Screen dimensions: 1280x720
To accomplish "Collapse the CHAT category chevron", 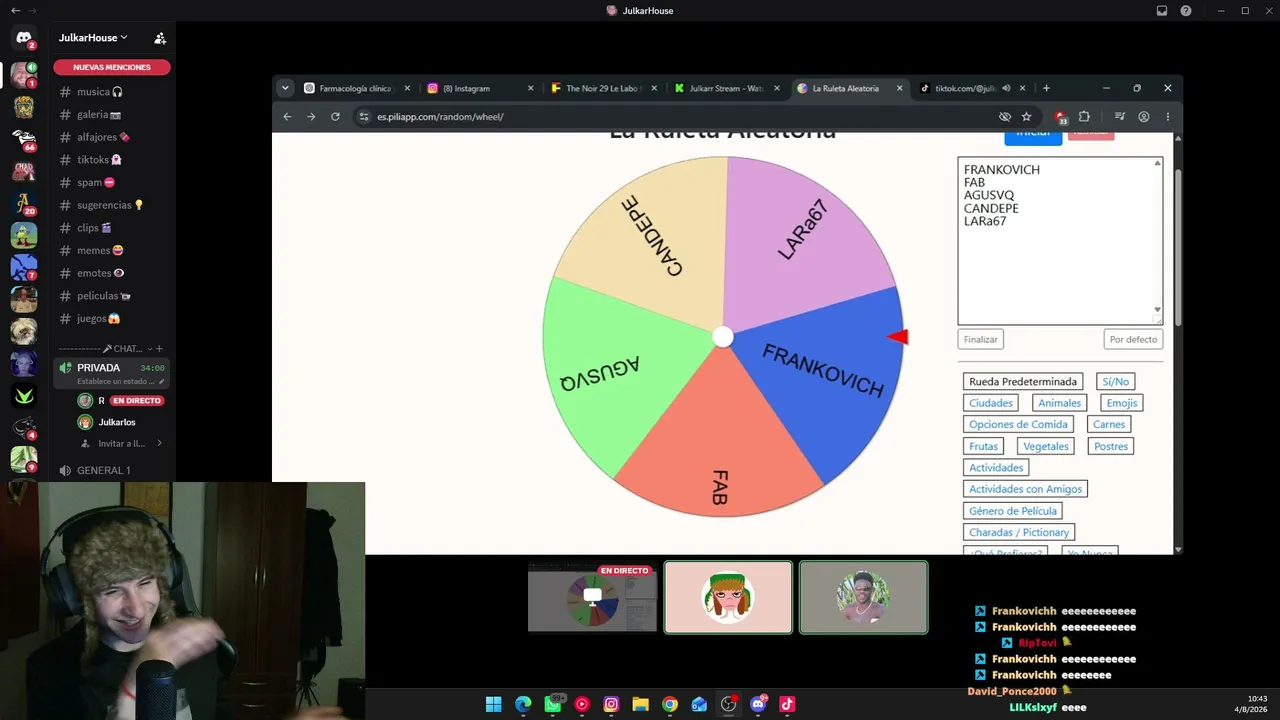I will point(149,349).
